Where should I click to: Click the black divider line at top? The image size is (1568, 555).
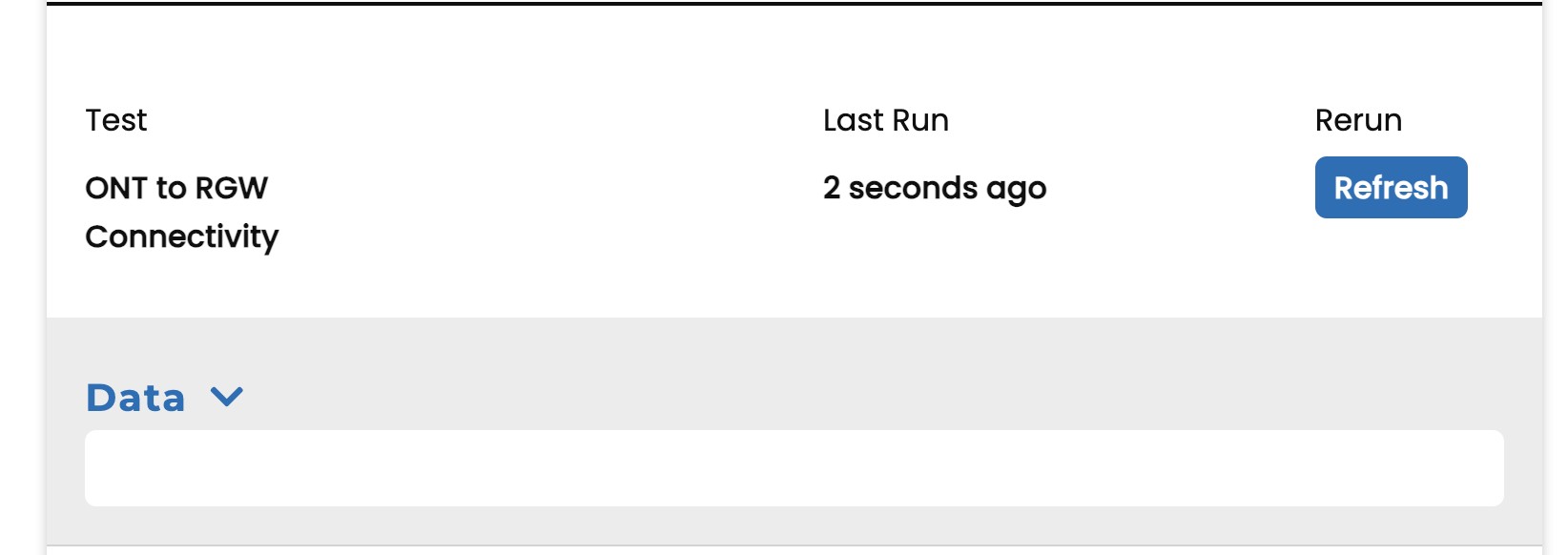click(794, 4)
